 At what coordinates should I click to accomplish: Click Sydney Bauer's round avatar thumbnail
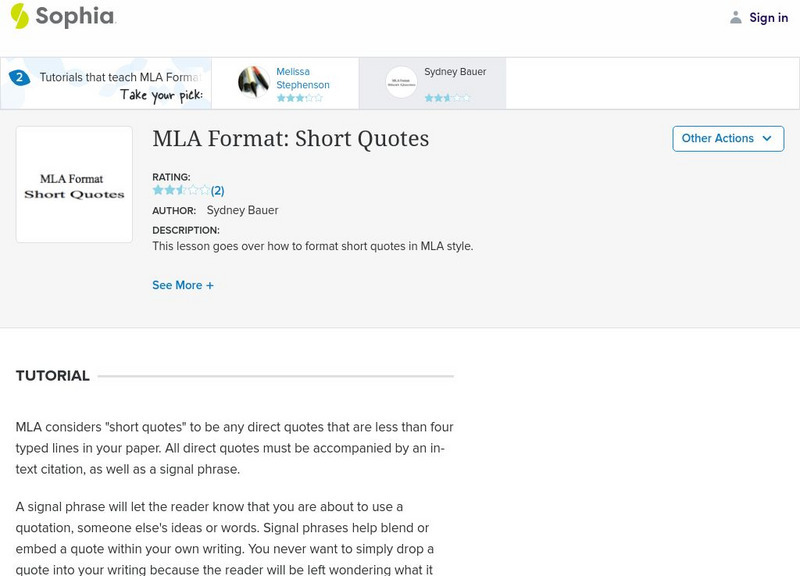click(x=401, y=82)
